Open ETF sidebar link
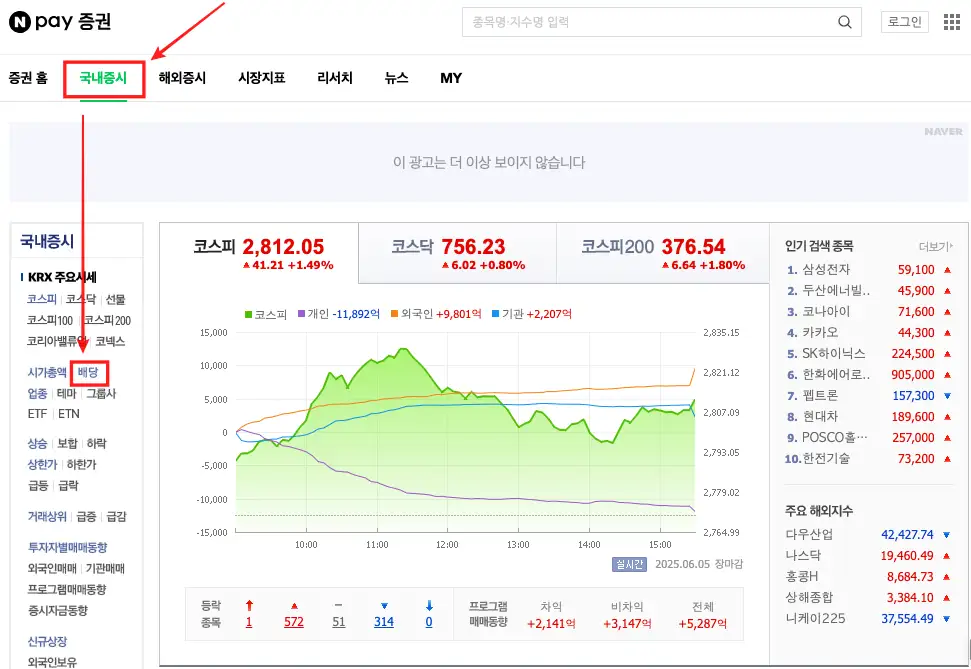Image resolution: width=971 pixels, height=669 pixels. click(37, 414)
